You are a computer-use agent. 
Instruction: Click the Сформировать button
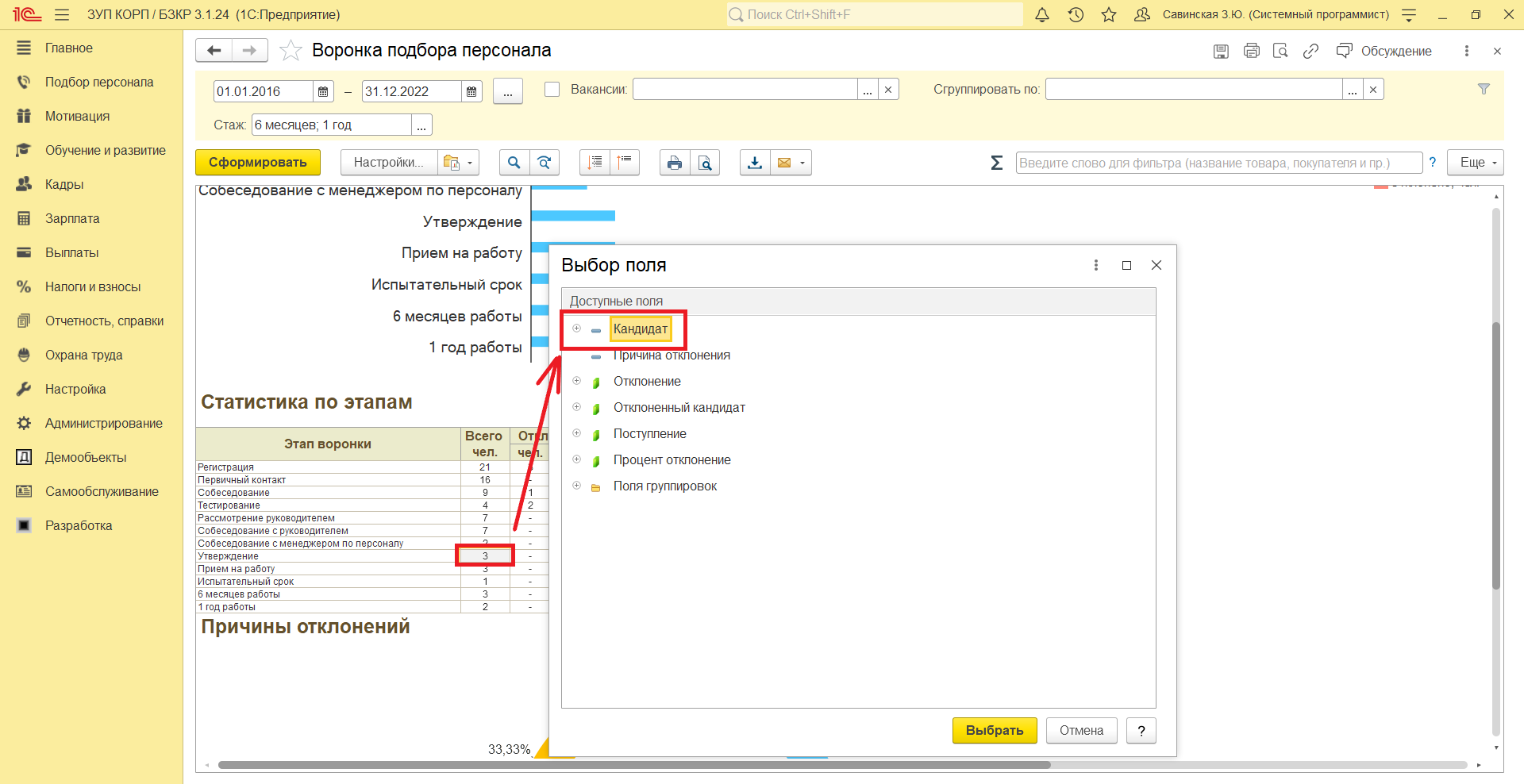pos(257,163)
